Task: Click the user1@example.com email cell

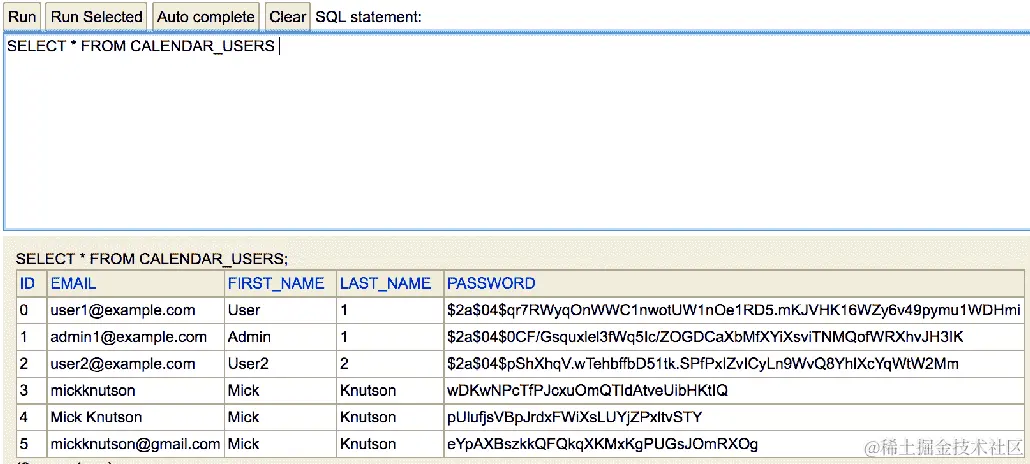Action: 123,310
